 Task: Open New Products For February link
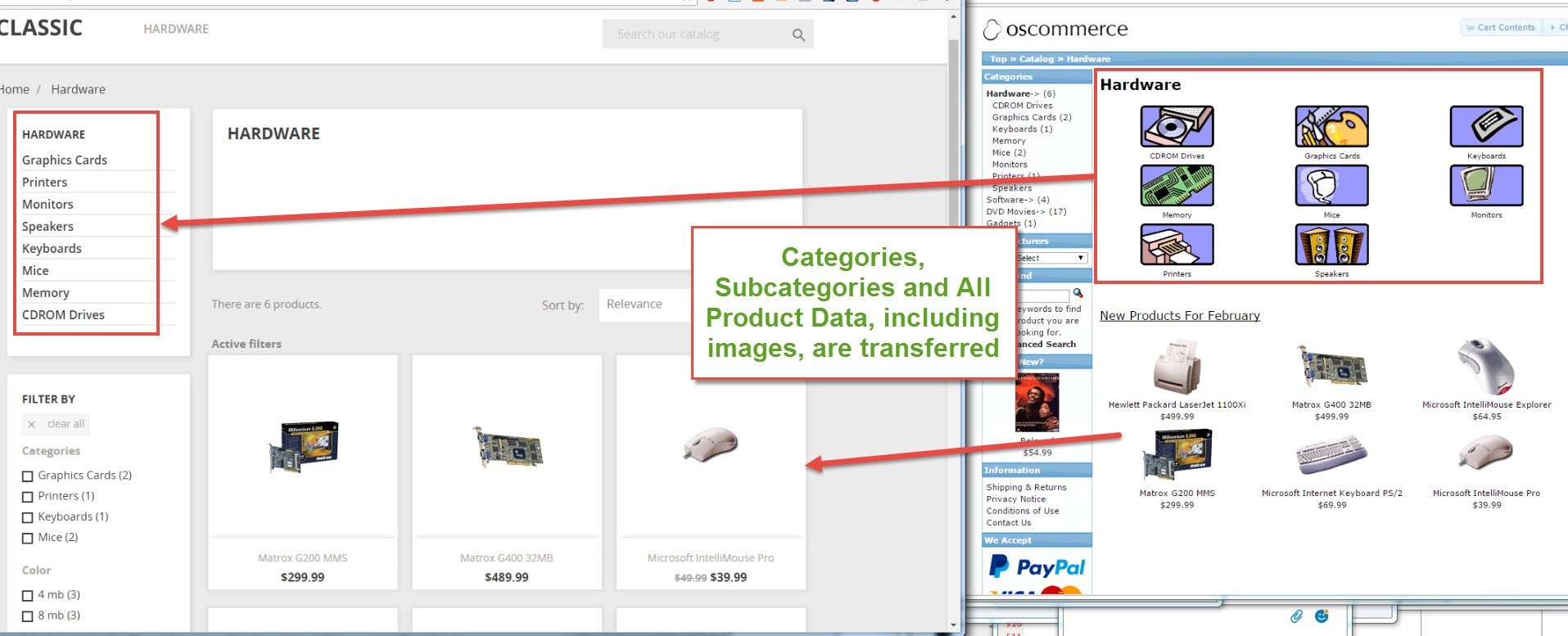point(1180,315)
